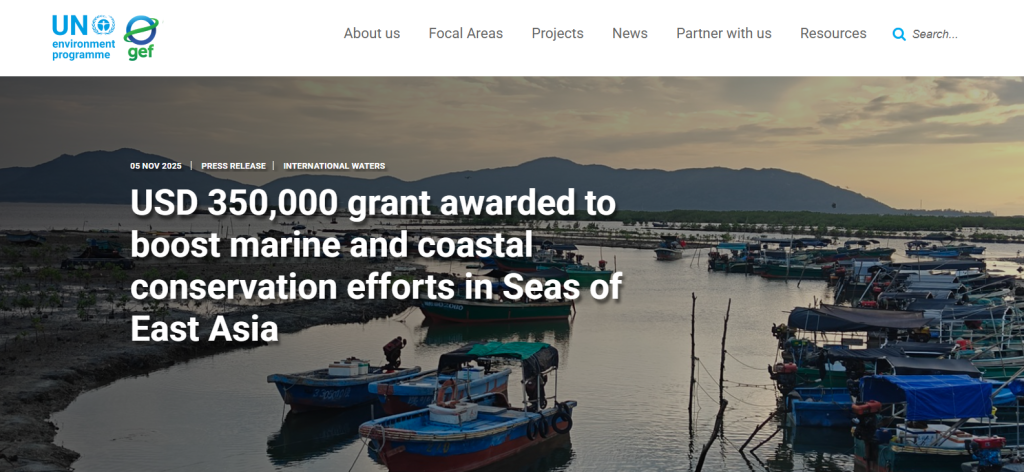Expand the Resources navigation menu
Image resolution: width=1024 pixels, height=472 pixels.
point(833,33)
